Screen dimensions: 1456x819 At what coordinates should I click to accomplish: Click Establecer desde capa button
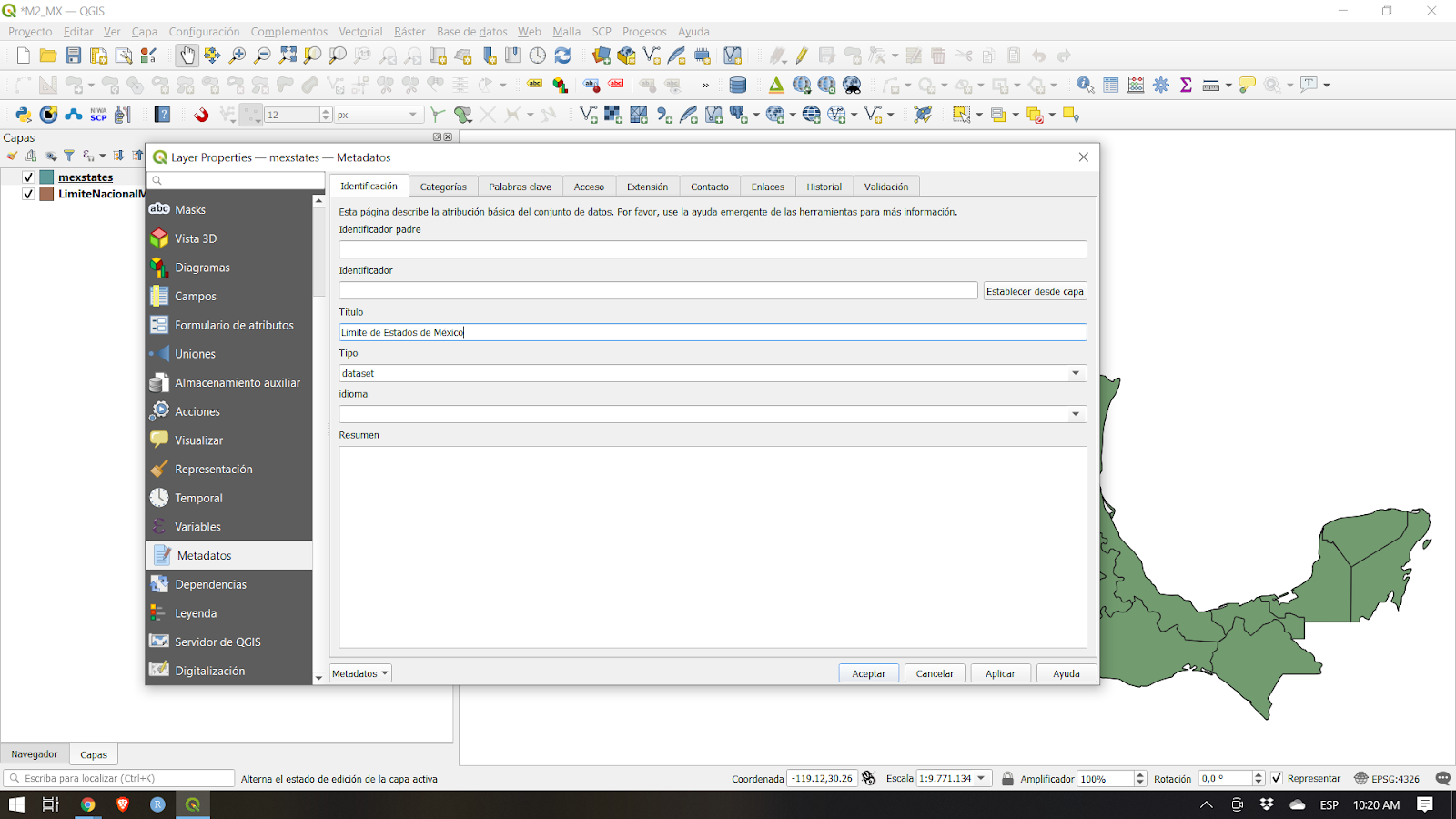[x=1035, y=291]
